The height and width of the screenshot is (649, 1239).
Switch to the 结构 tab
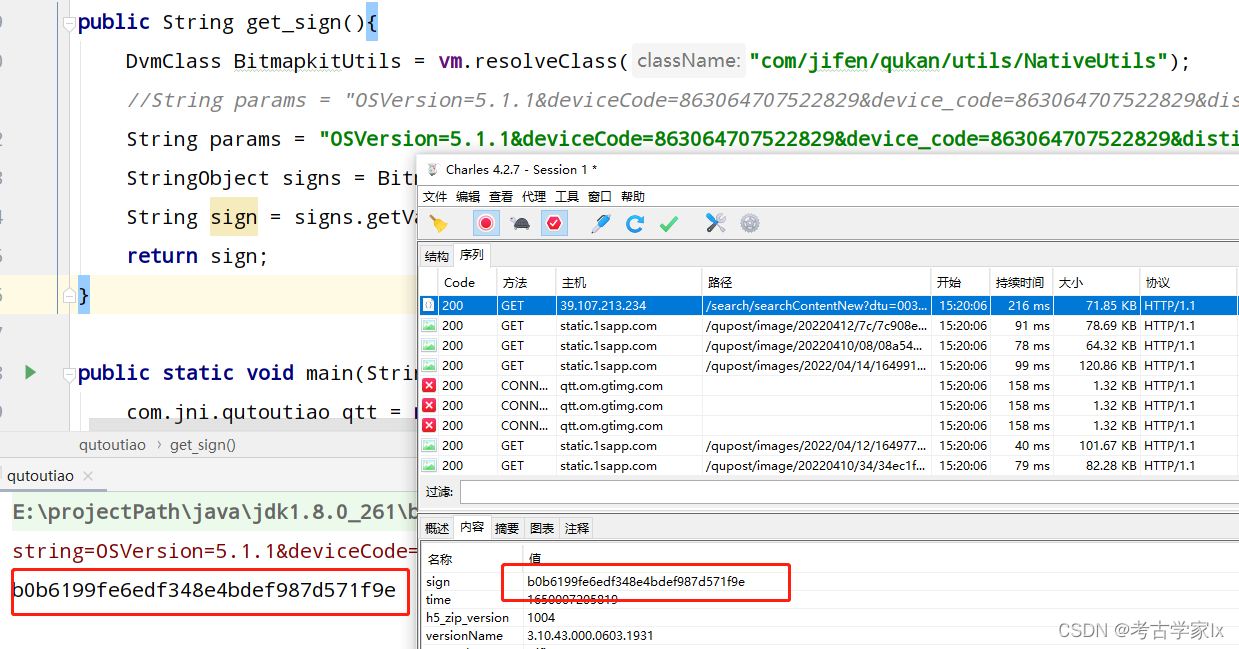(x=437, y=256)
